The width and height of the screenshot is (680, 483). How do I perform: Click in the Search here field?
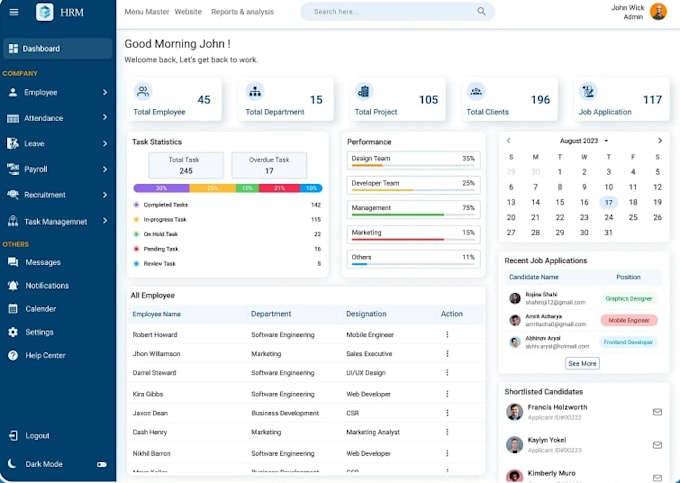click(397, 12)
